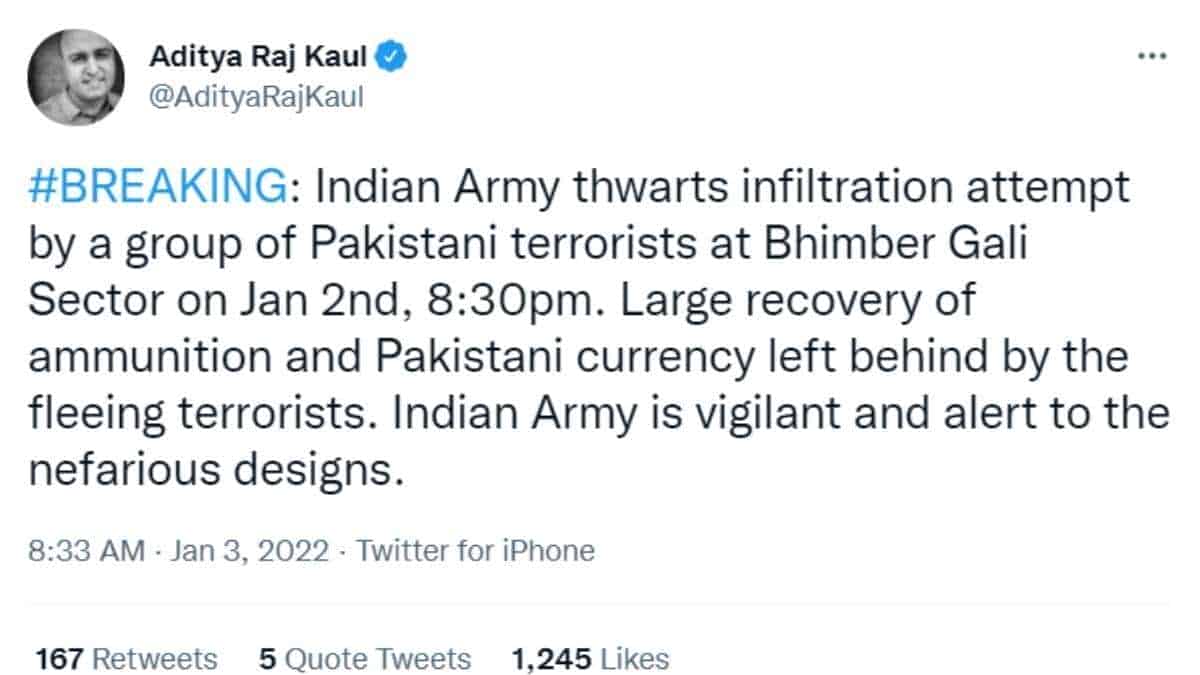Open Aditya Raj Kaul's profile photo

pyautogui.click(x=75, y=77)
